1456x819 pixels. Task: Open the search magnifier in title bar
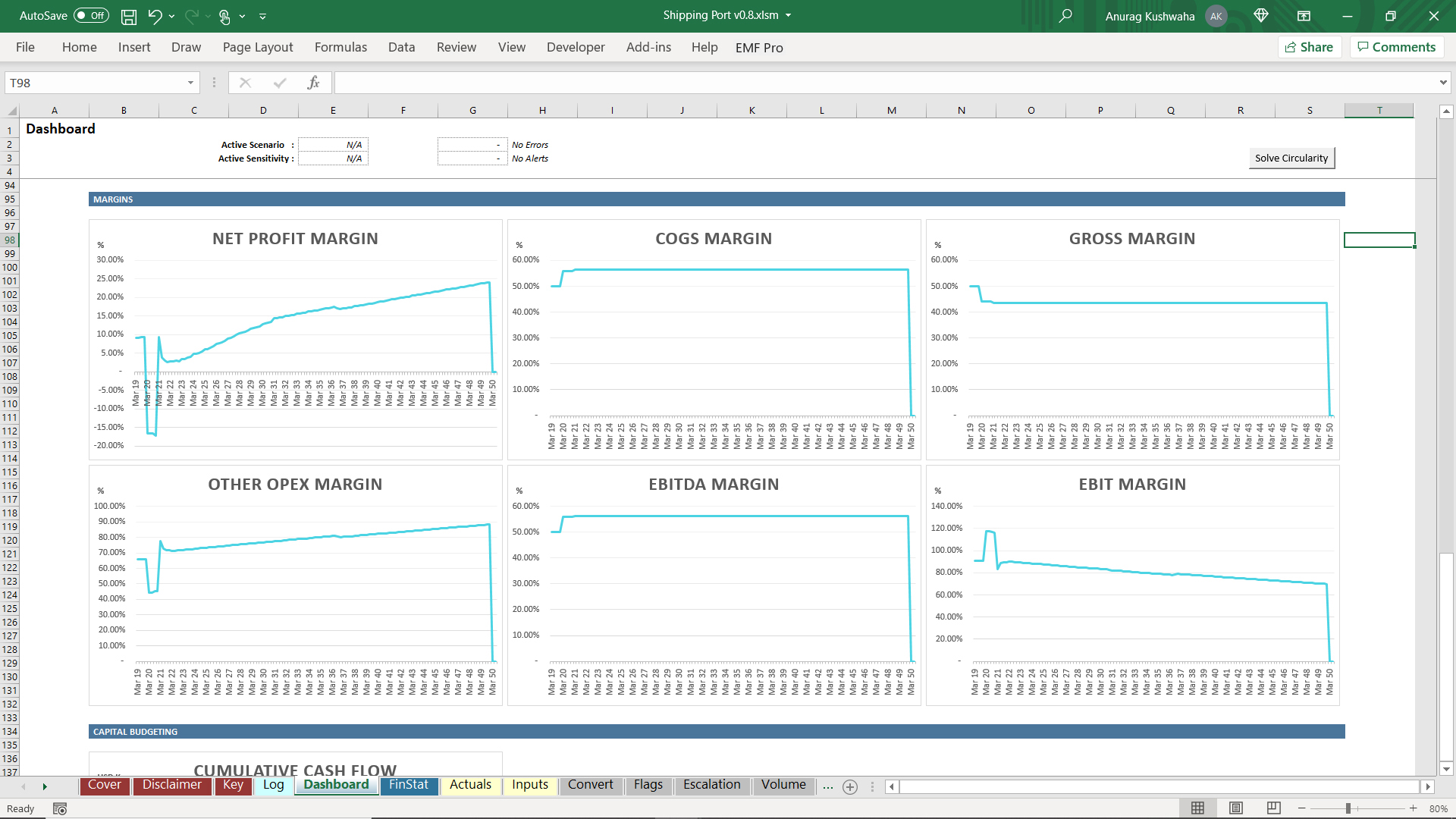coord(1065,16)
